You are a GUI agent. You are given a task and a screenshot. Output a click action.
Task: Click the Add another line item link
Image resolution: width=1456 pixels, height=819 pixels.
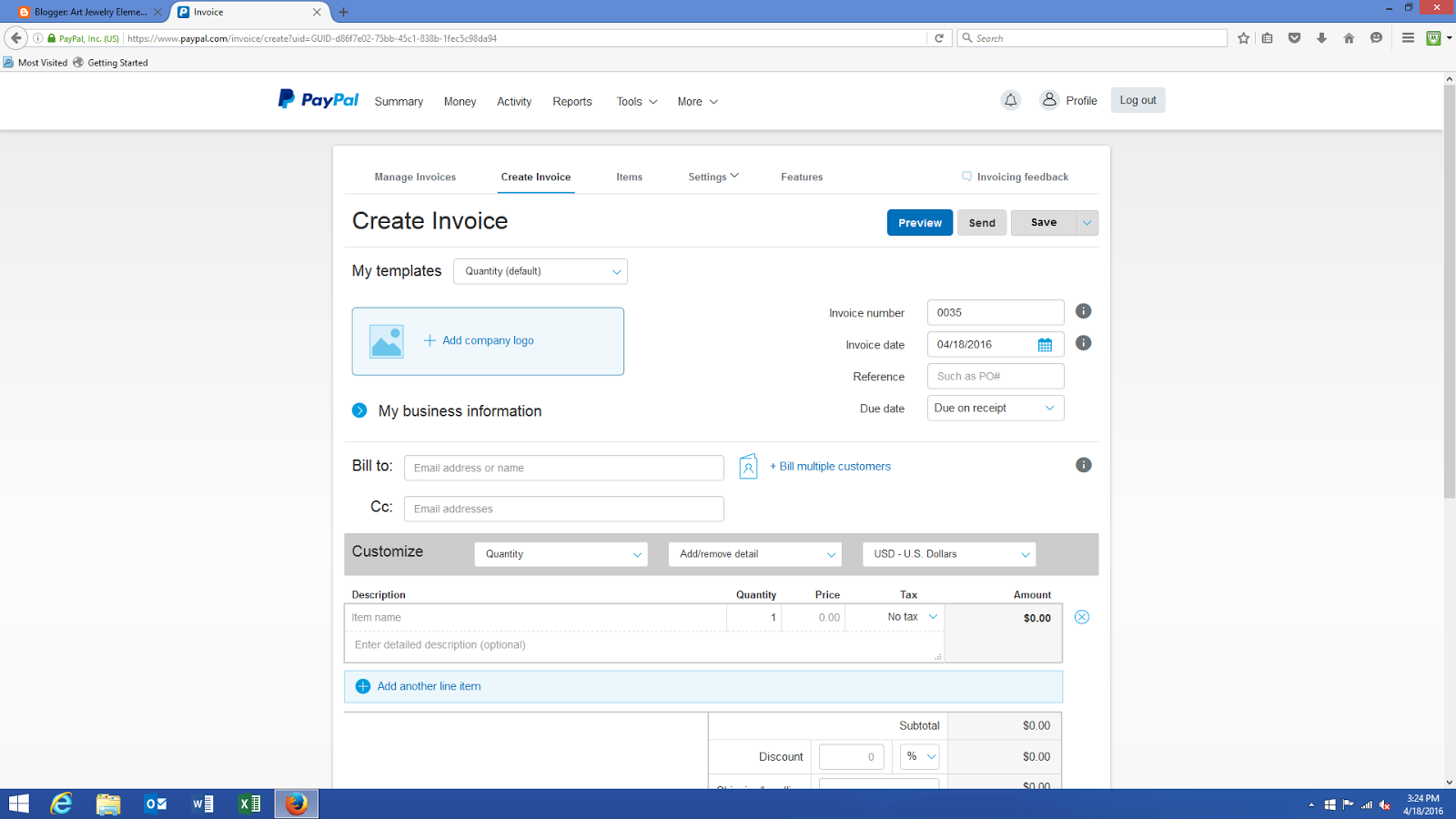429,686
